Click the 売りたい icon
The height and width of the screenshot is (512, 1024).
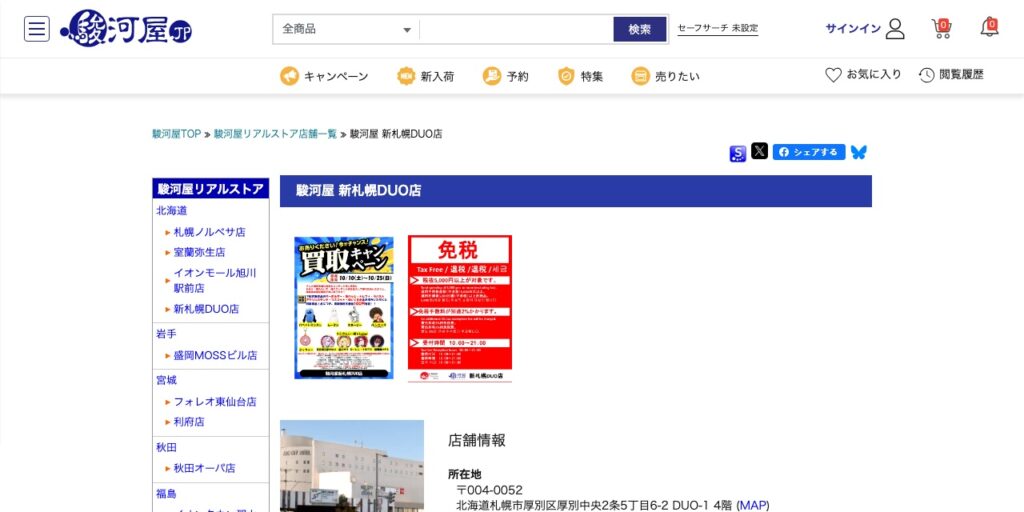(641, 76)
